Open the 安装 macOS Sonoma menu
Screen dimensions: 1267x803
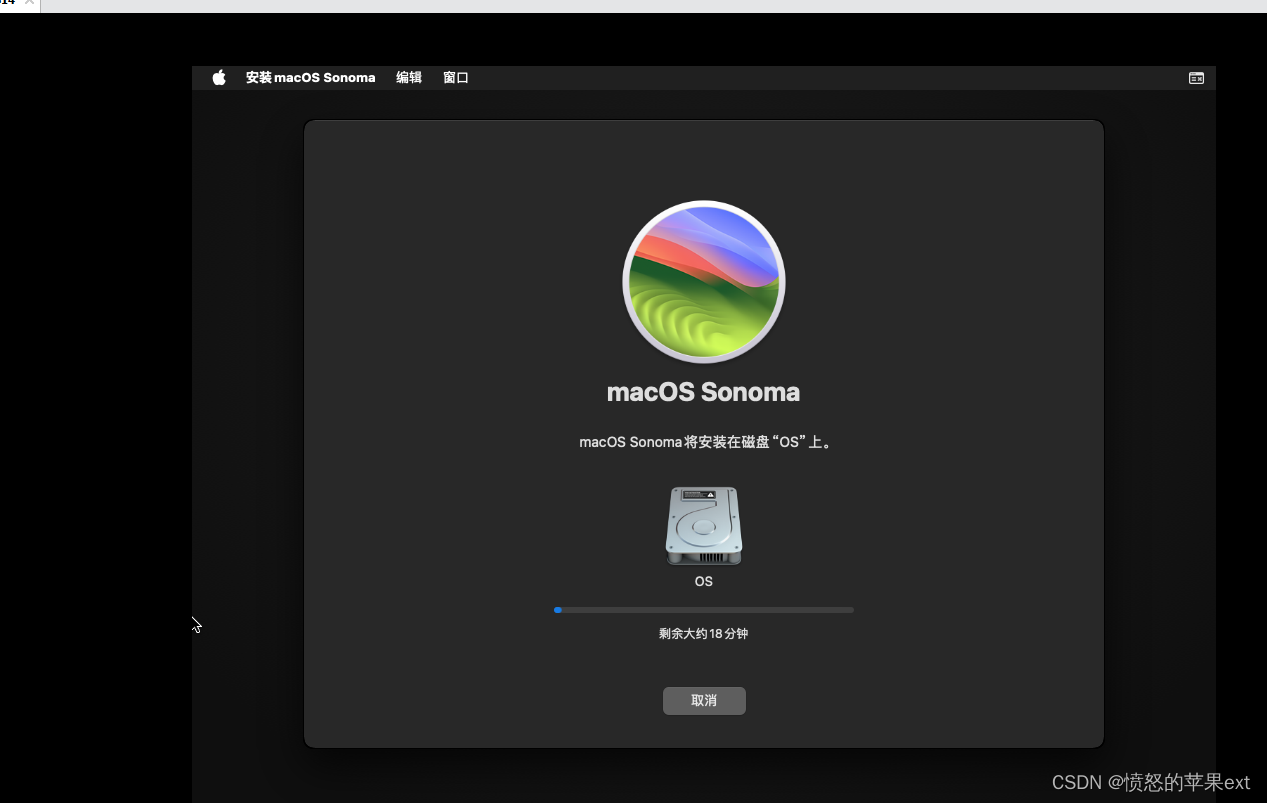[310, 77]
